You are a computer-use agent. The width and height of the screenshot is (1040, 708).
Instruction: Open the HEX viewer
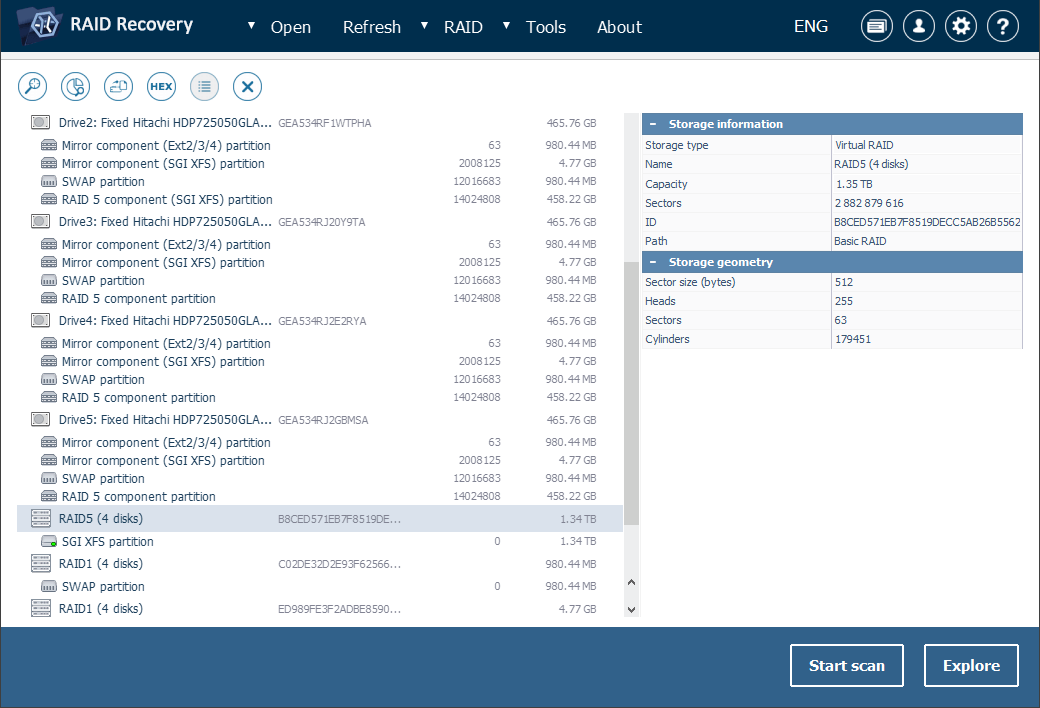point(161,87)
